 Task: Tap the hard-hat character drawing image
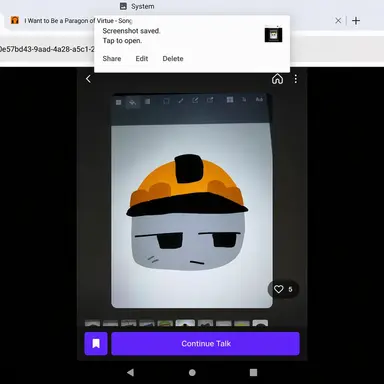pyautogui.click(x=192, y=201)
